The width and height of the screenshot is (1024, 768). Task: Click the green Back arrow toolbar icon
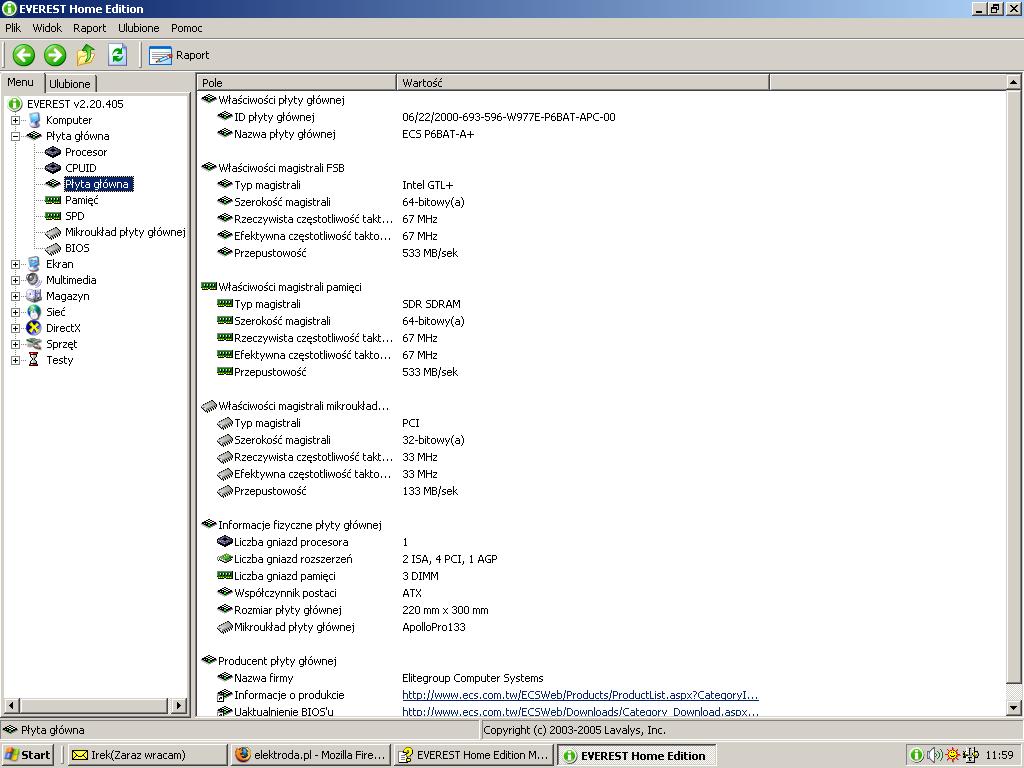point(24,55)
